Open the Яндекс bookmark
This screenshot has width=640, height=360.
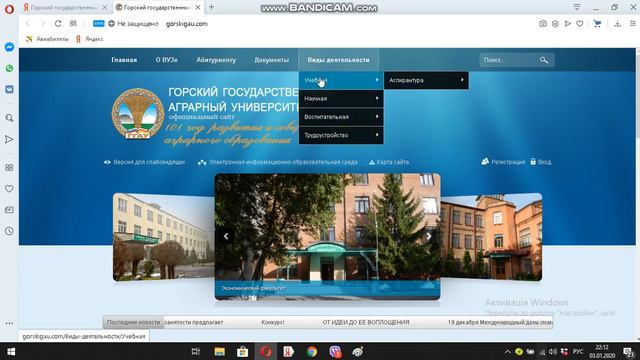89,39
